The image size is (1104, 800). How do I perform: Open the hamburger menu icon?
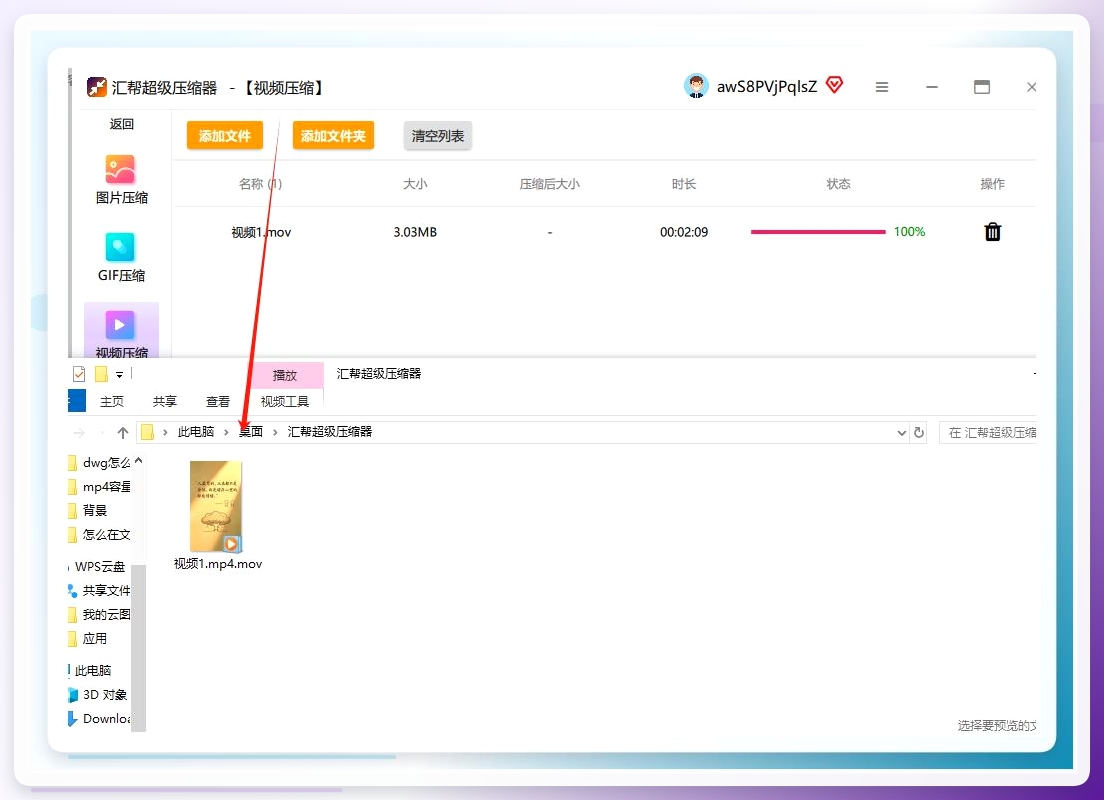[x=882, y=87]
